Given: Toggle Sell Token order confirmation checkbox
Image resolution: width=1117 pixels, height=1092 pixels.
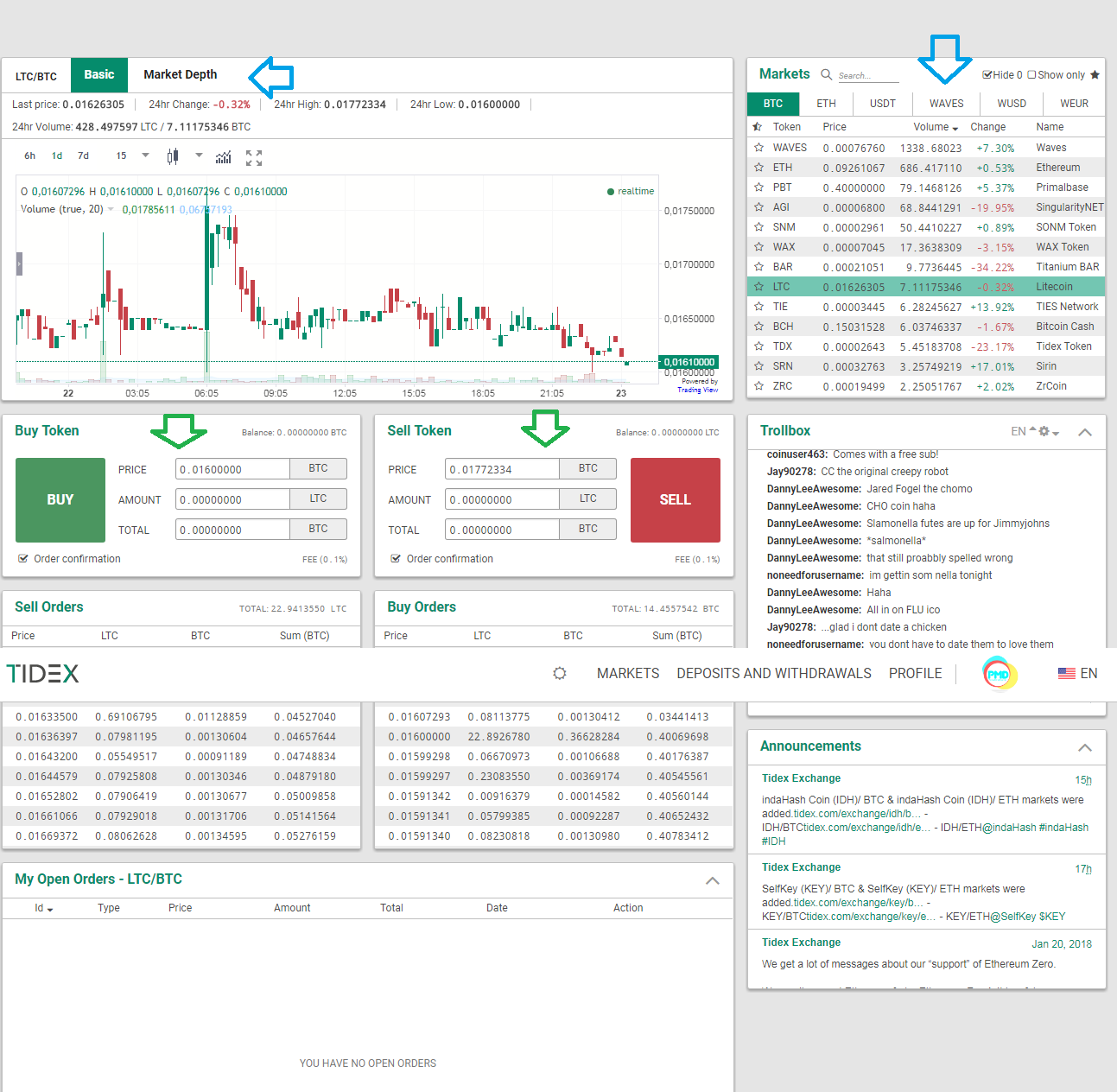Looking at the screenshot, I should click(x=396, y=559).
